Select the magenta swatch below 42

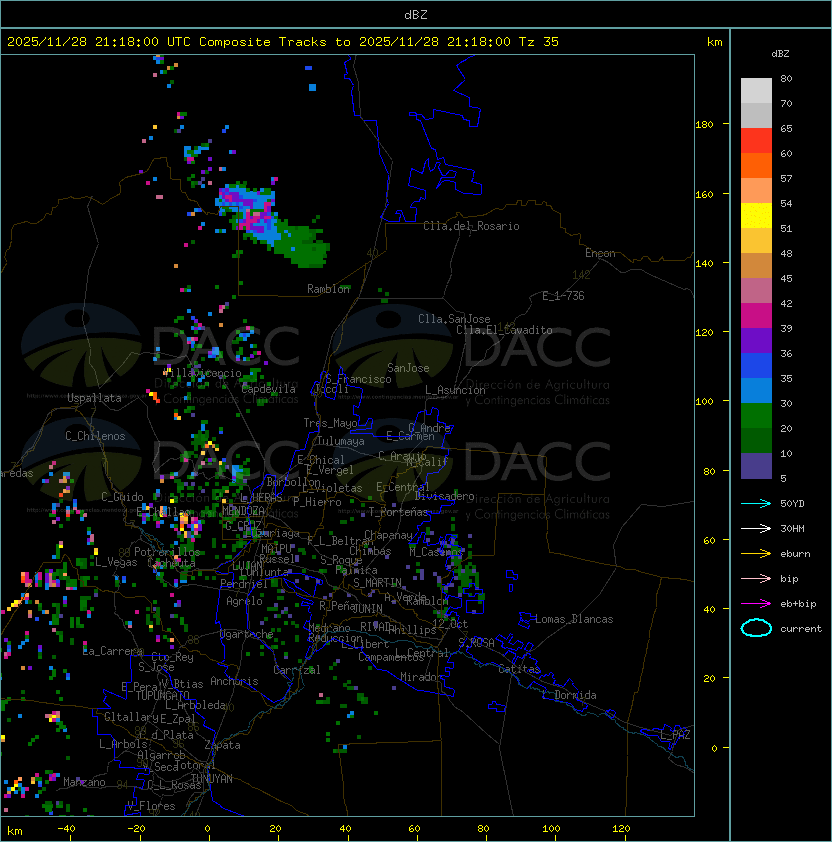[756, 315]
